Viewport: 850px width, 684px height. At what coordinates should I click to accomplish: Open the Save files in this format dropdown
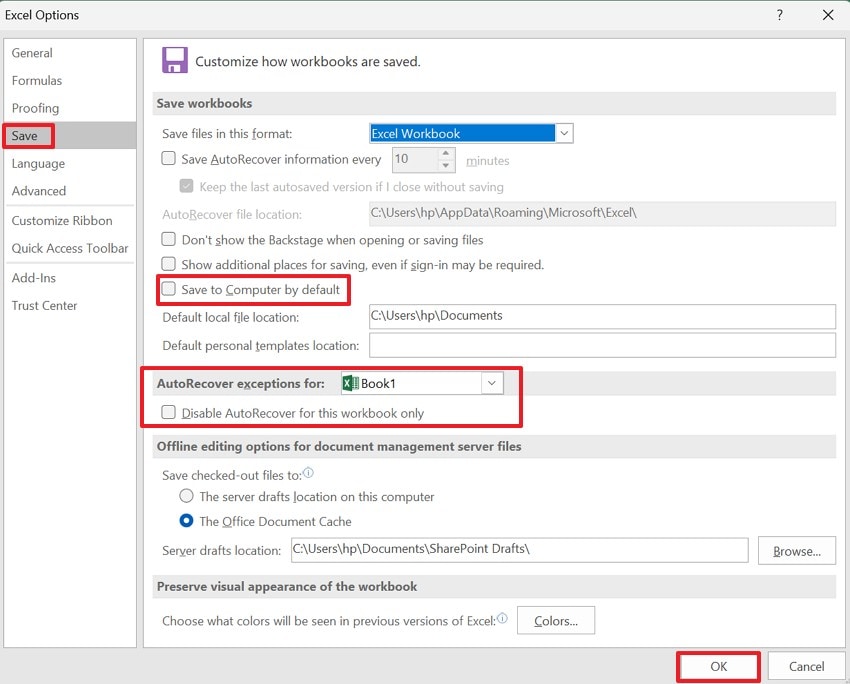pos(564,132)
